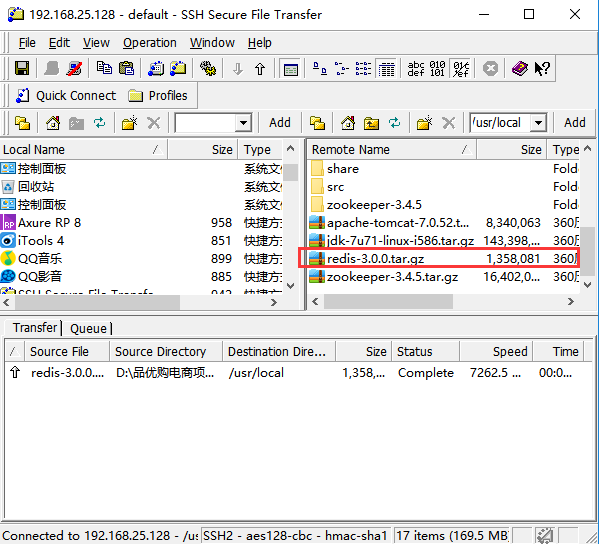Sort remote files by Size column
The height and width of the screenshot is (544, 599).
[x=512, y=150]
